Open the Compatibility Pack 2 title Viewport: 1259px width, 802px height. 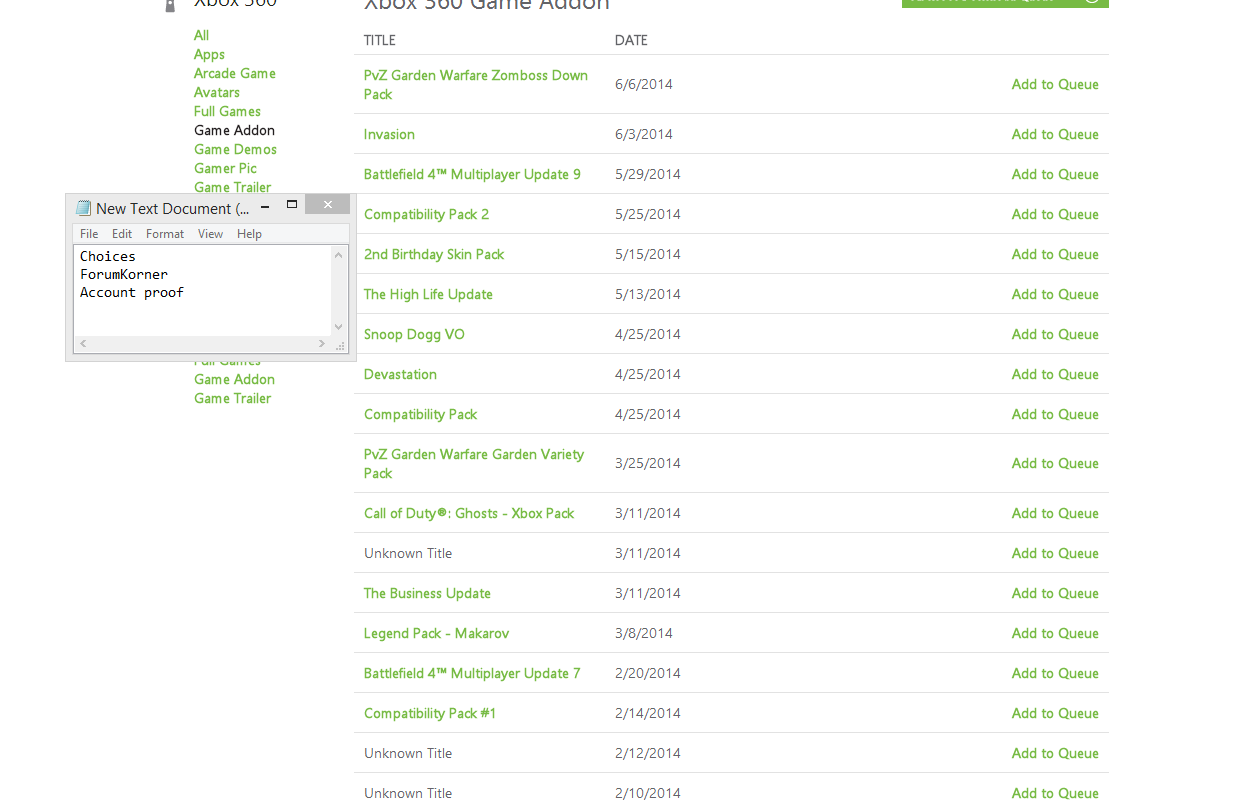426,214
